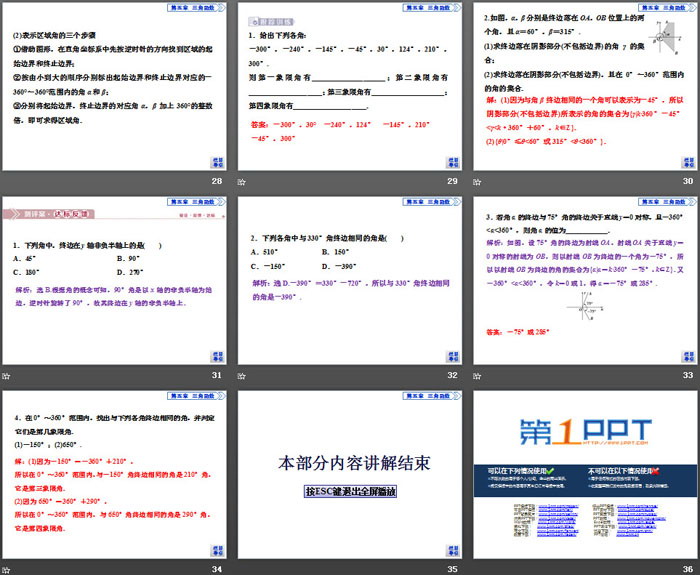
Task: Click slide number label 30
Action: 688,181
